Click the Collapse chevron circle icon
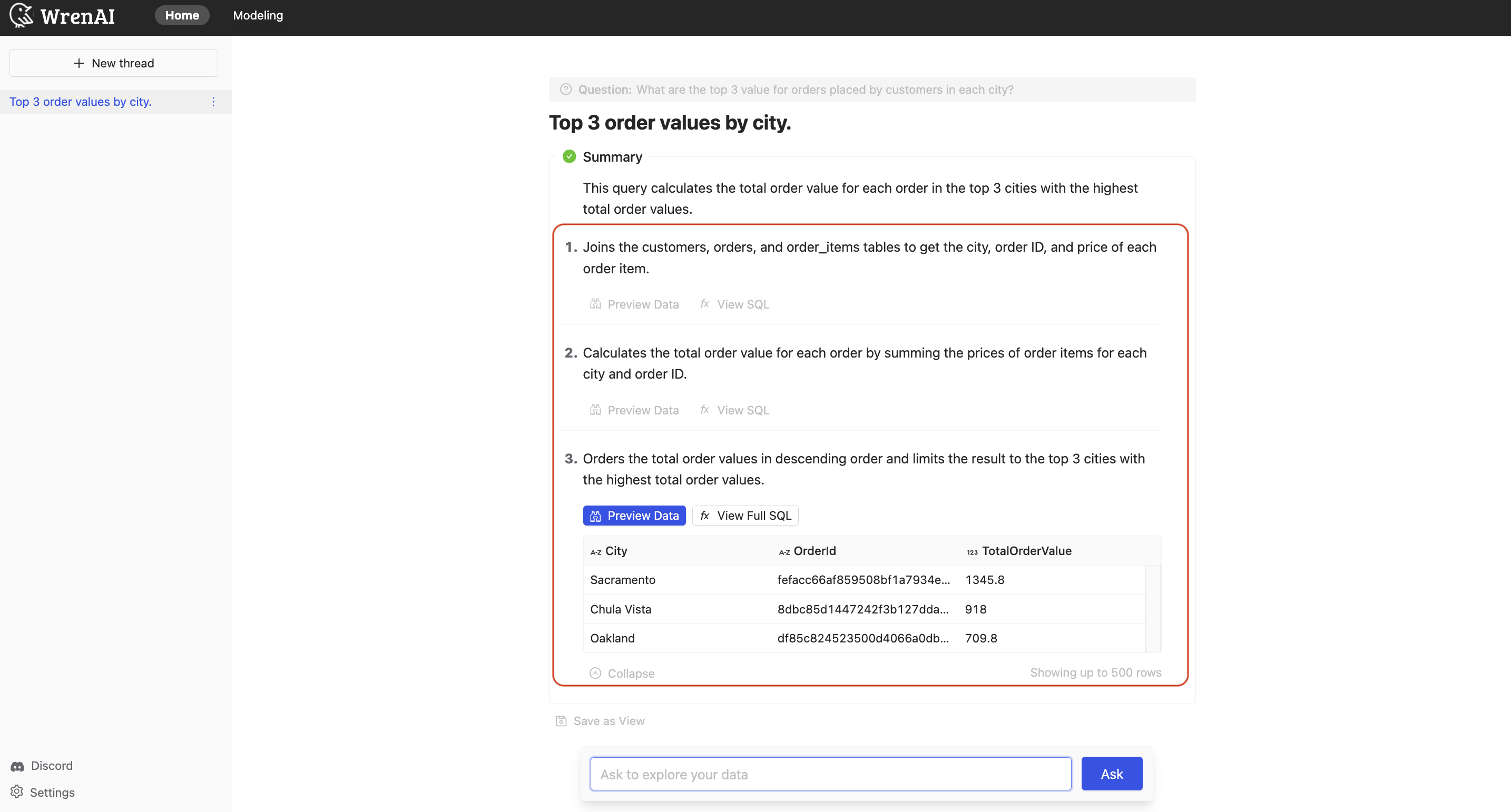Viewport: 1511px width, 812px height. [595, 672]
